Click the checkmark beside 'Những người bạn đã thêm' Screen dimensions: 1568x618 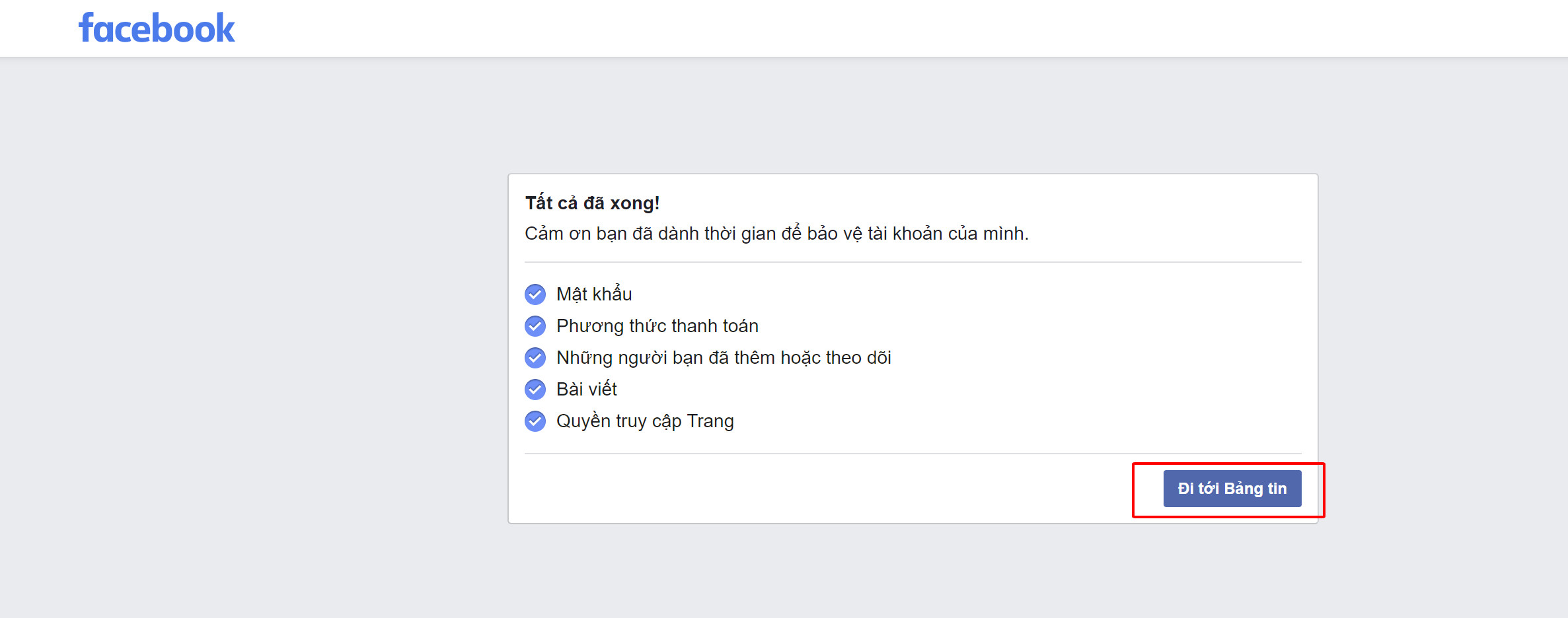(x=535, y=358)
